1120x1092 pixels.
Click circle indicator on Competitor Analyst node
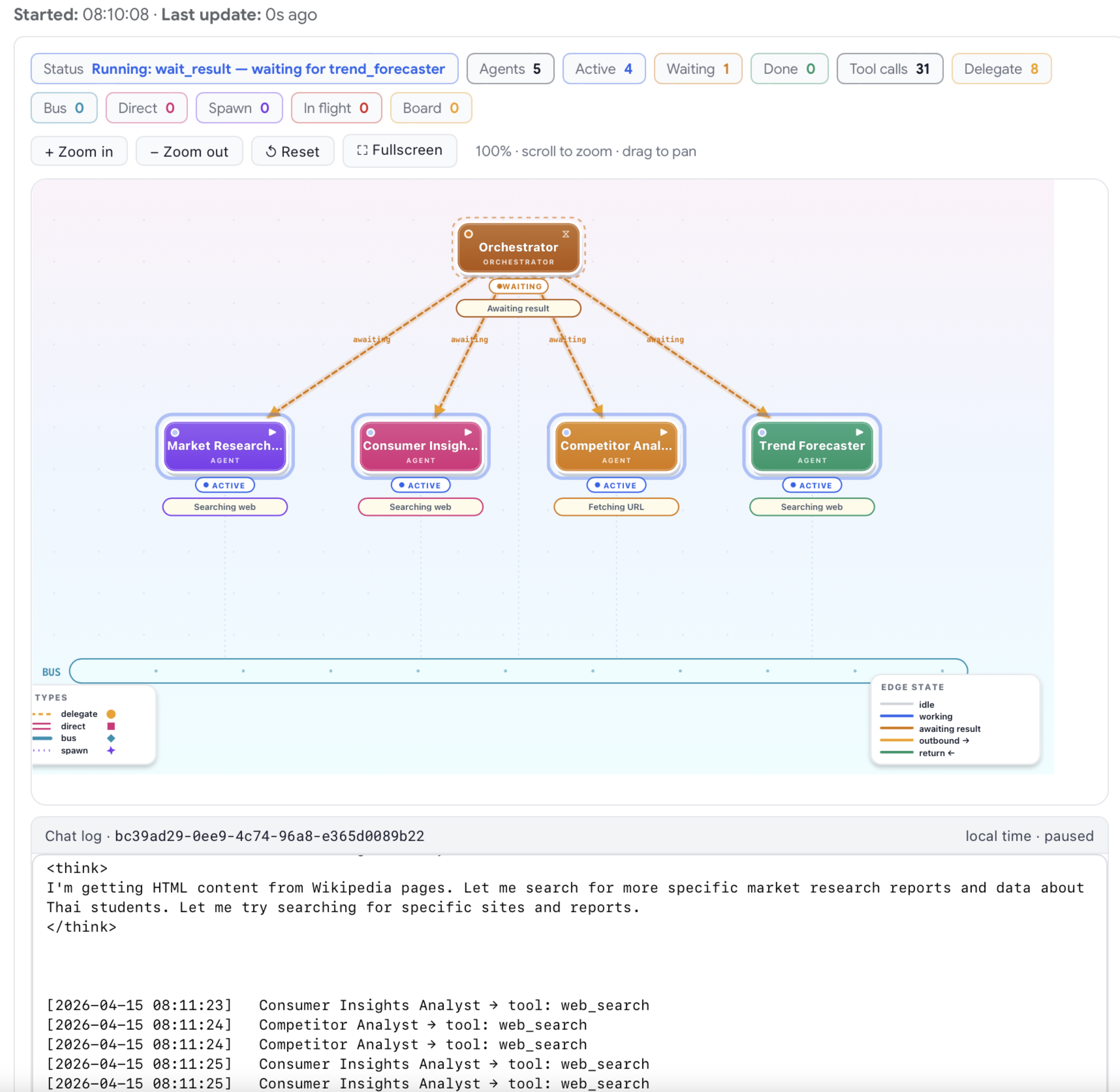[566, 432]
